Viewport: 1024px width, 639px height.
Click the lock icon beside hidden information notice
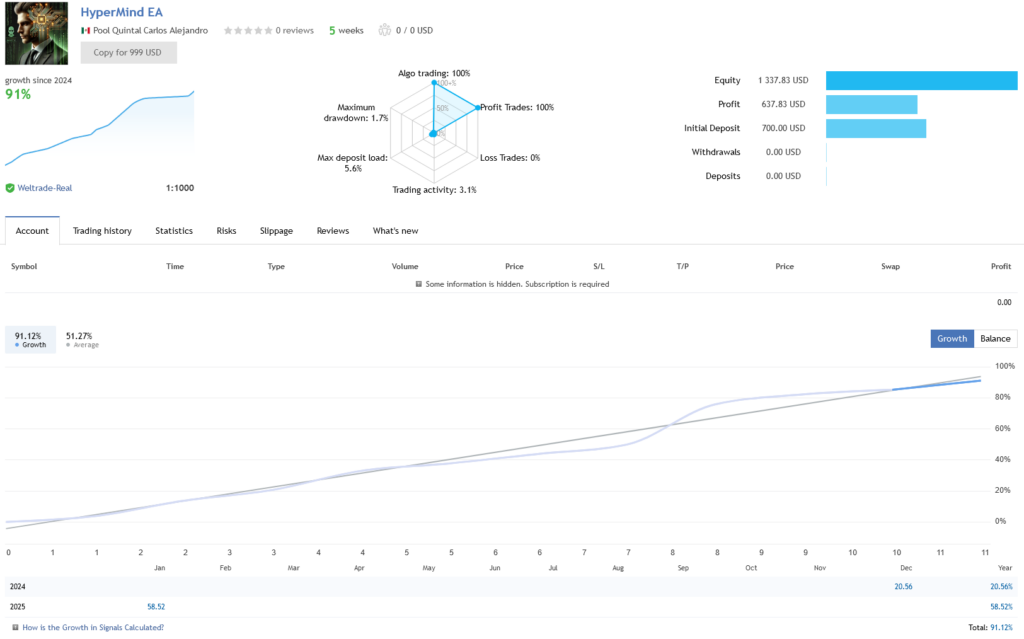click(x=419, y=284)
